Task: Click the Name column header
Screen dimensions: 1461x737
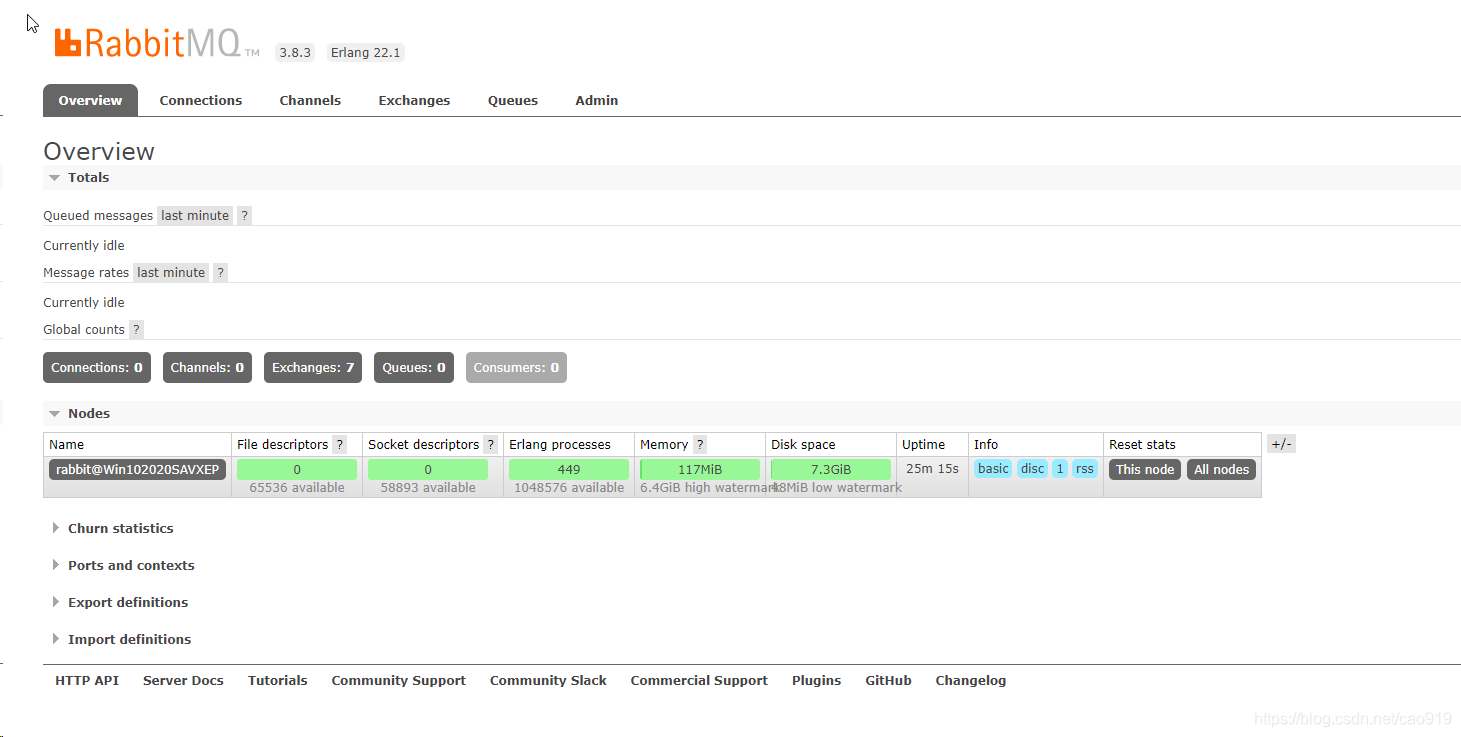Action: click(x=66, y=444)
